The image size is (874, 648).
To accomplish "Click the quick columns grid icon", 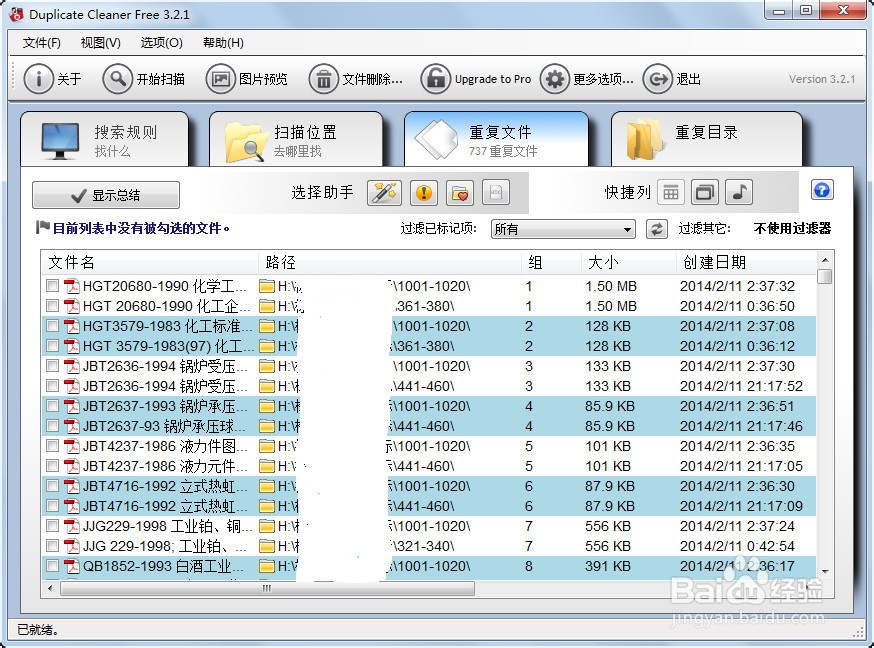I will [x=671, y=193].
